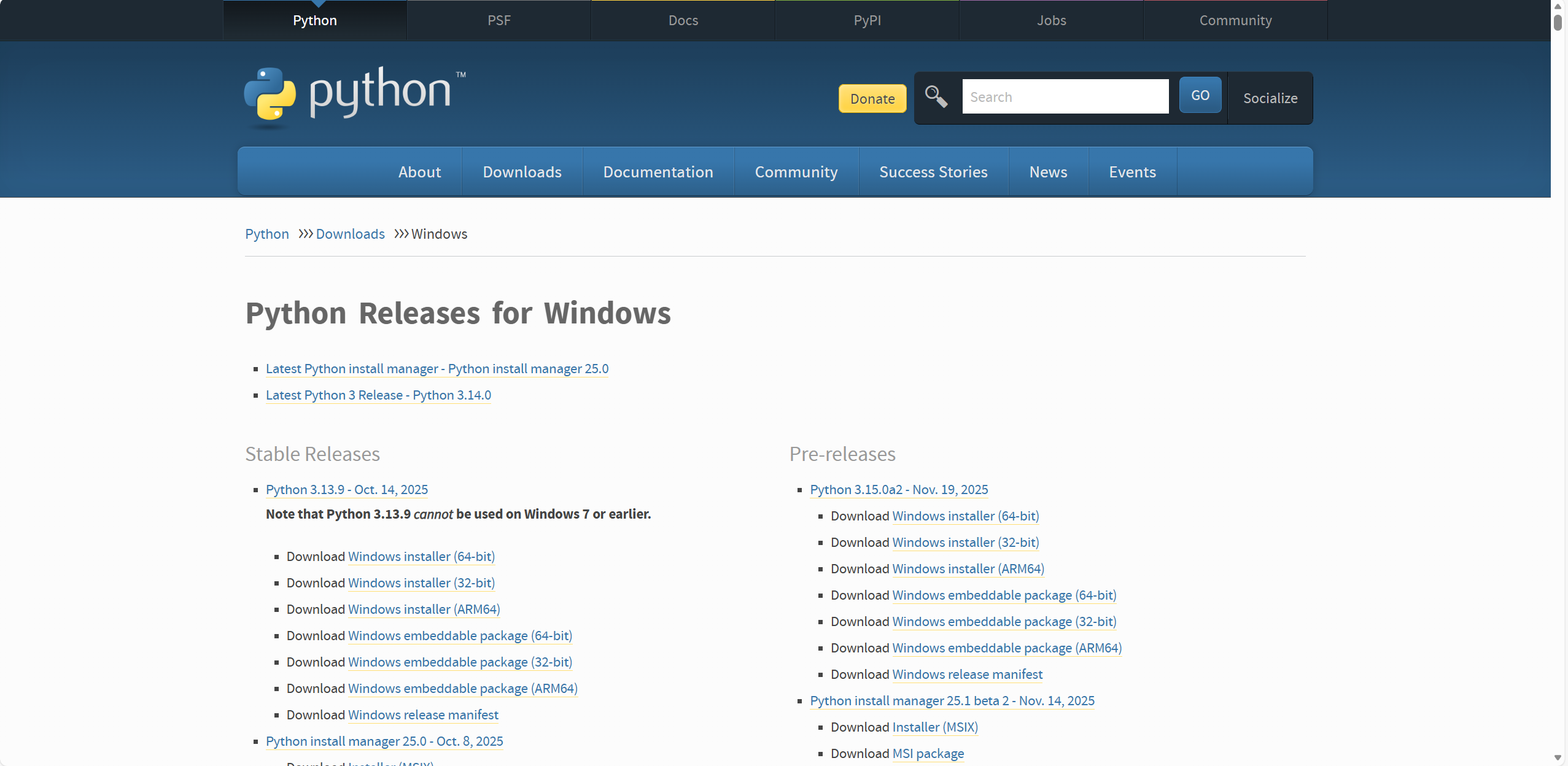Viewport: 1568px width, 766px height.
Task: Click scrollbar down arrow
Action: tap(1558, 758)
